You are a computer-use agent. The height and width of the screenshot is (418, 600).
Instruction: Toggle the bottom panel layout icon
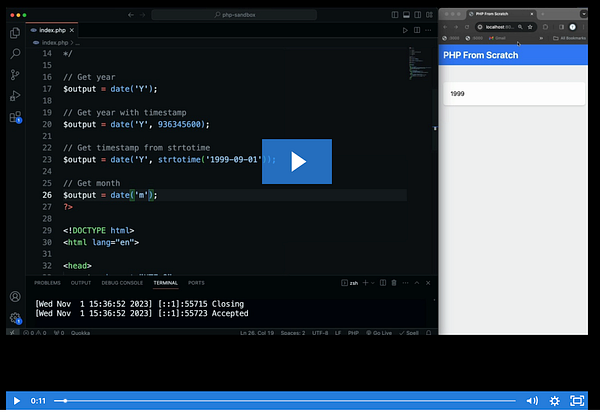point(406,15)
